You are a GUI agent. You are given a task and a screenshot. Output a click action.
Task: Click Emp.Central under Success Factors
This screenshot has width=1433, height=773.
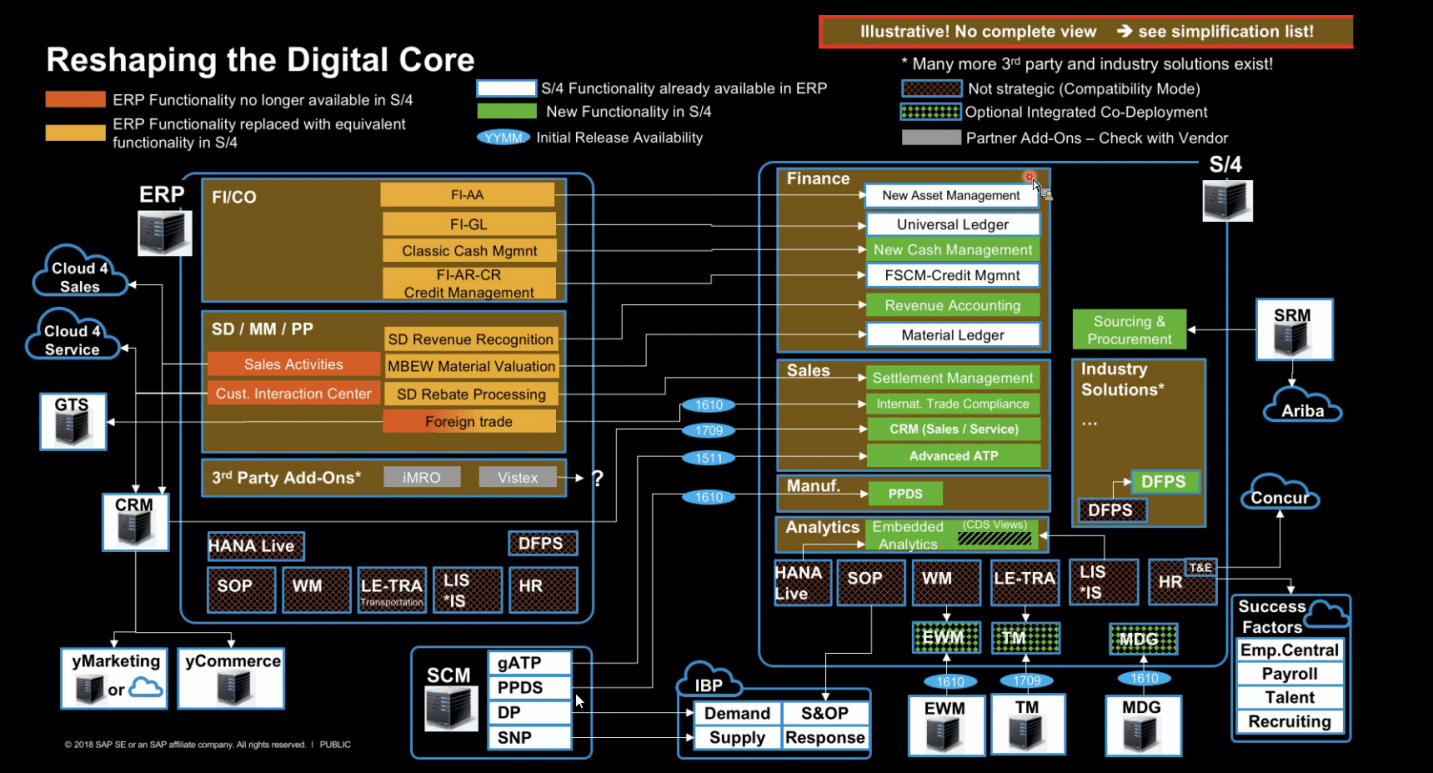(x=1289, y=650)
